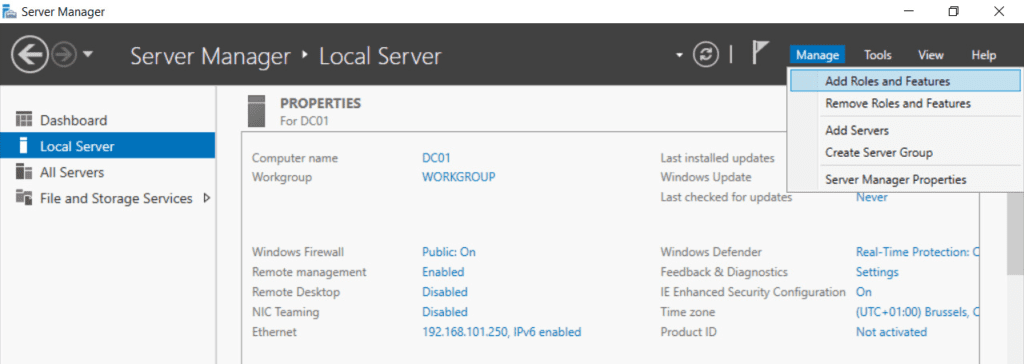The height and width of the screenshot is (364, 1024).
Task: Click the DC01 computer name link
Action: point(436,157)
